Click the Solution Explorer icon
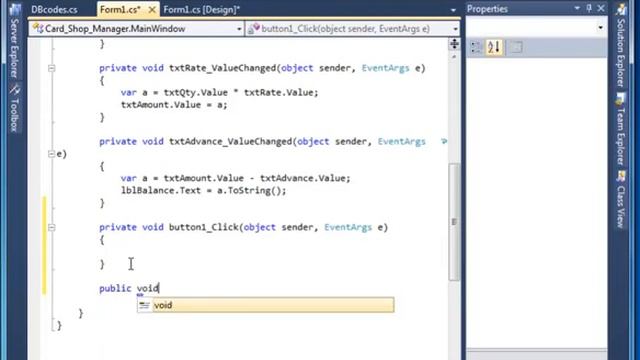Image resolution: width=640 pixels, height=360 pixels. [x=621, y=9]
